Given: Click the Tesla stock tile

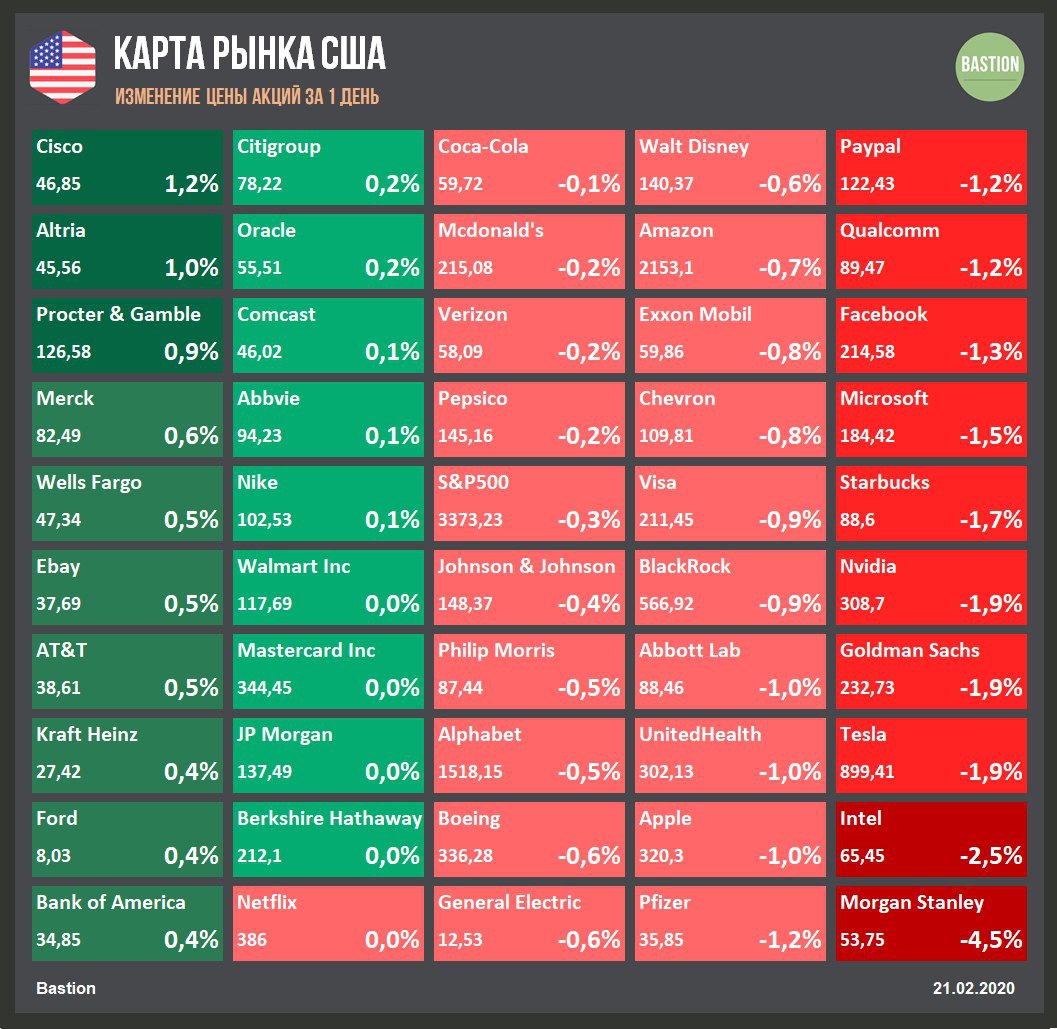Looking at the screenshot, I should tap(931, 755).
